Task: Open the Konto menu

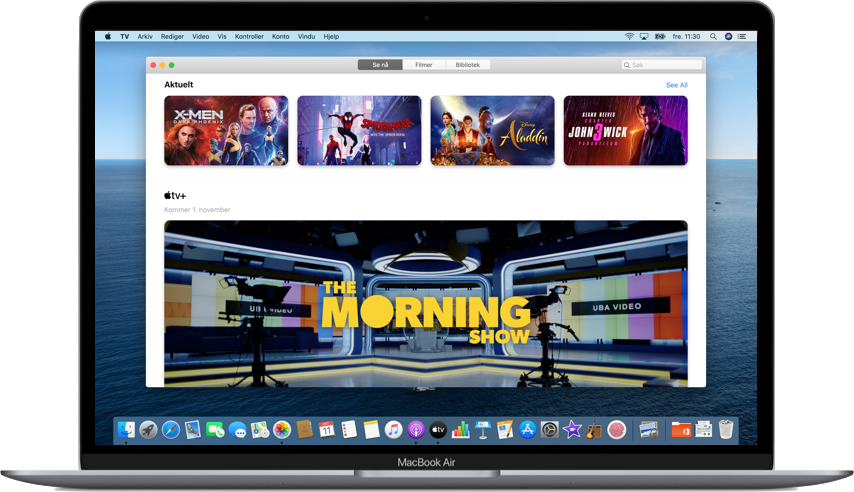Action: tap(280, 37)
